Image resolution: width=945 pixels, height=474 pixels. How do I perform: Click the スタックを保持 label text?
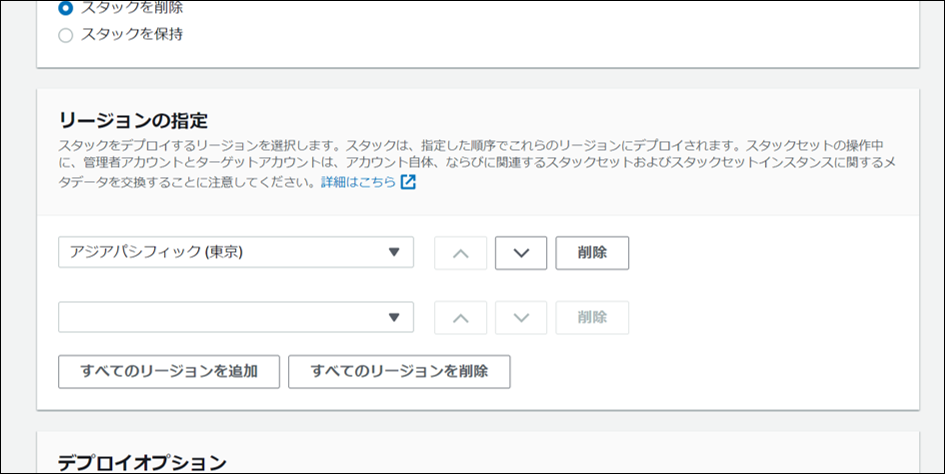point(132,35)
